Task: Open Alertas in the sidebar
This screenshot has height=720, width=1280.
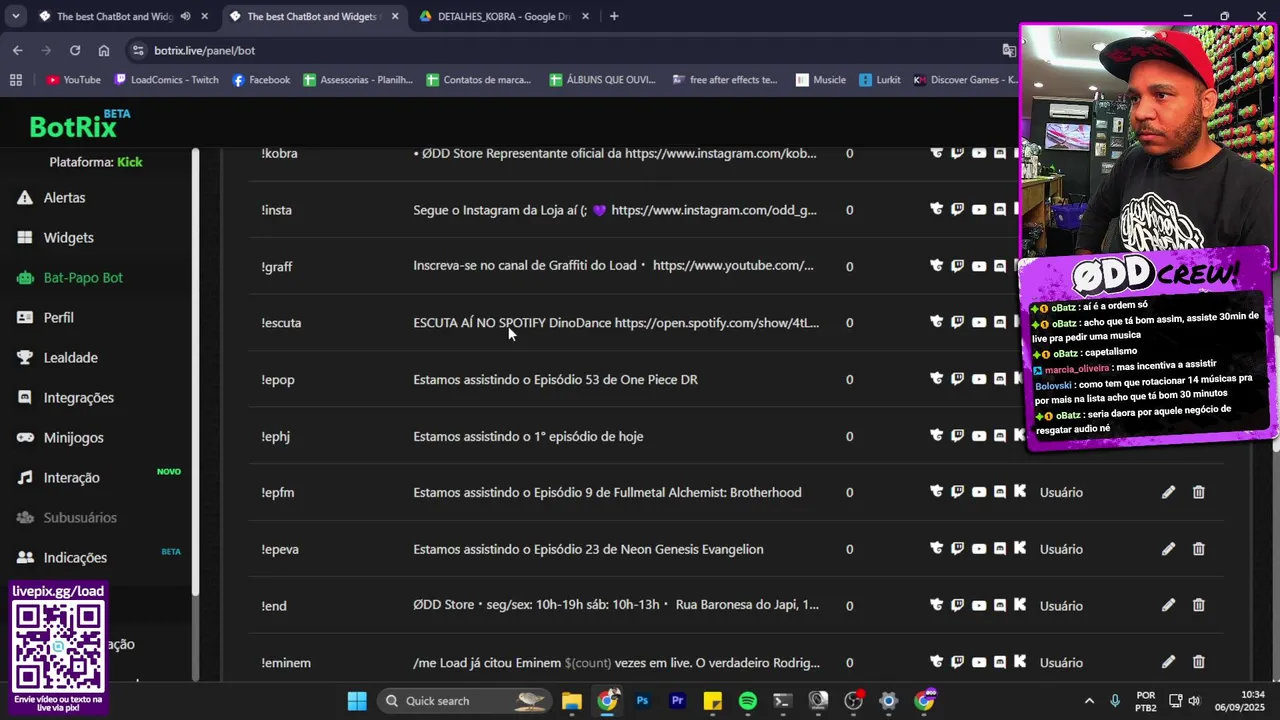Action: (64, 198)
